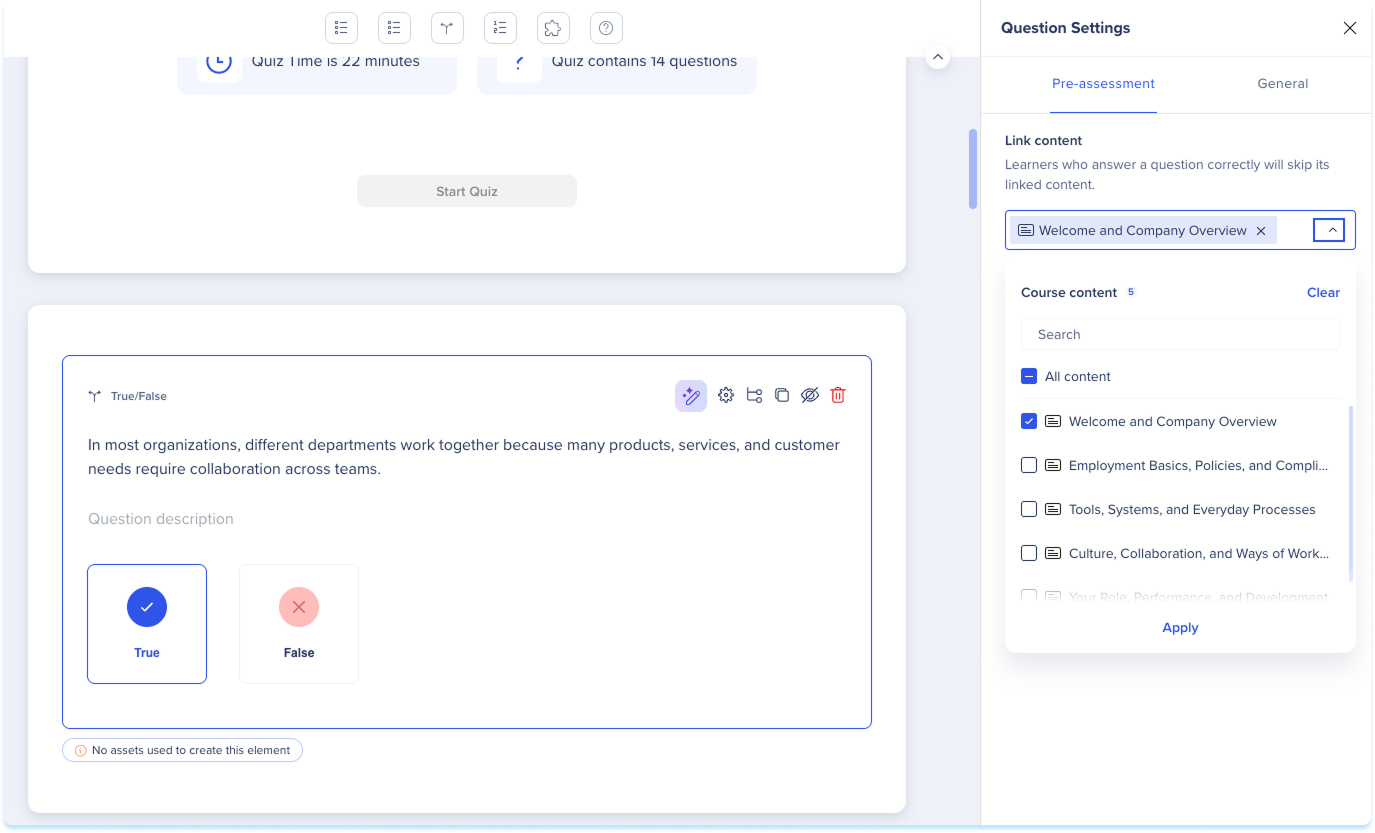Close the Question Settings panel
The image size is (1375, 833).
click(x=1350, y=28)
